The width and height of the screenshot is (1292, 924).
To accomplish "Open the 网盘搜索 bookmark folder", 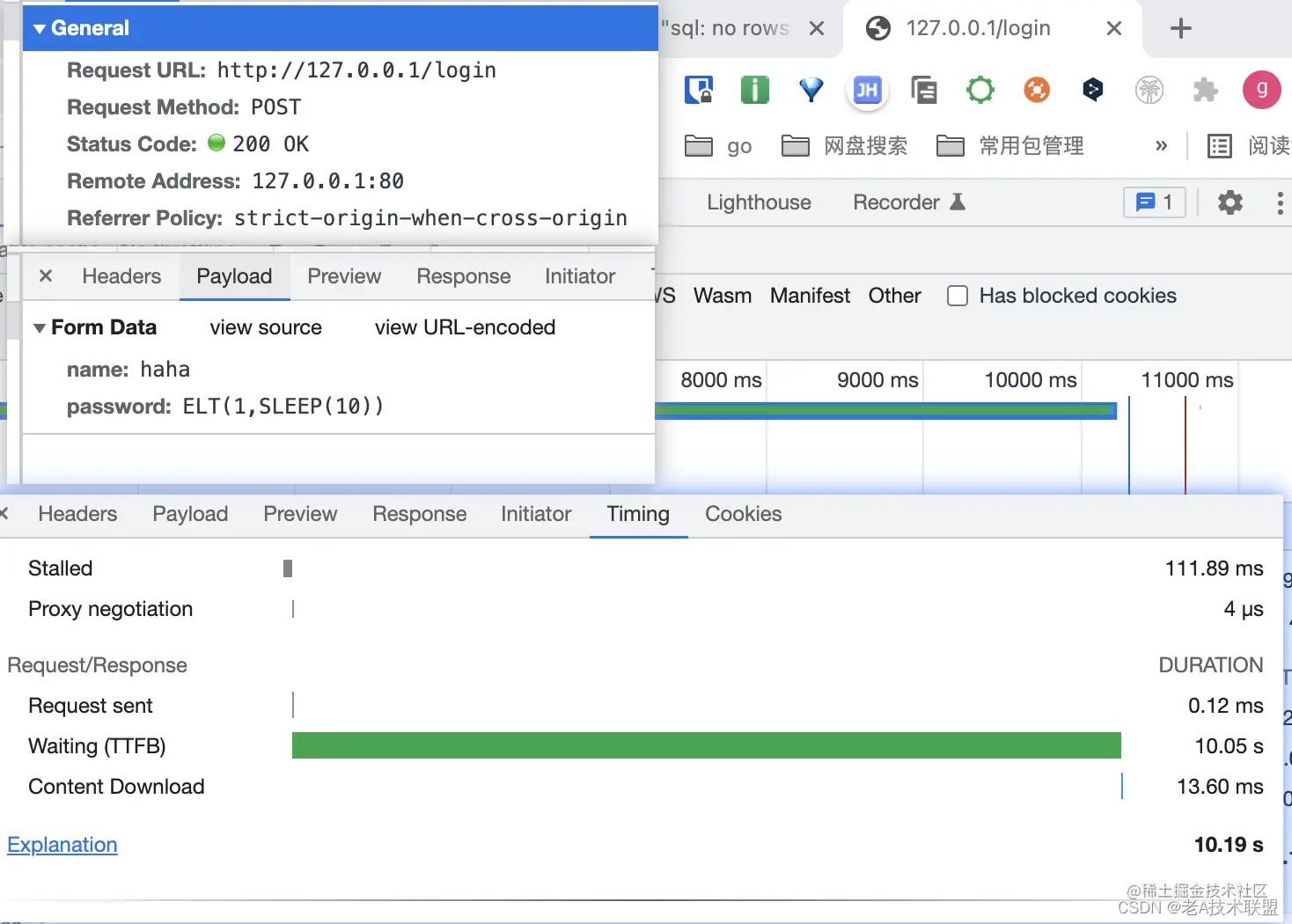I will [x=844, y=146].
